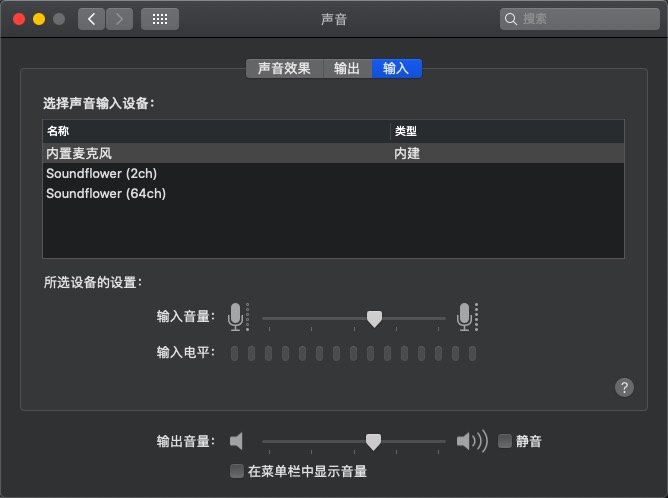Select the 输入 tab
This screenshot has height=498, width=668.
point(397,69)
